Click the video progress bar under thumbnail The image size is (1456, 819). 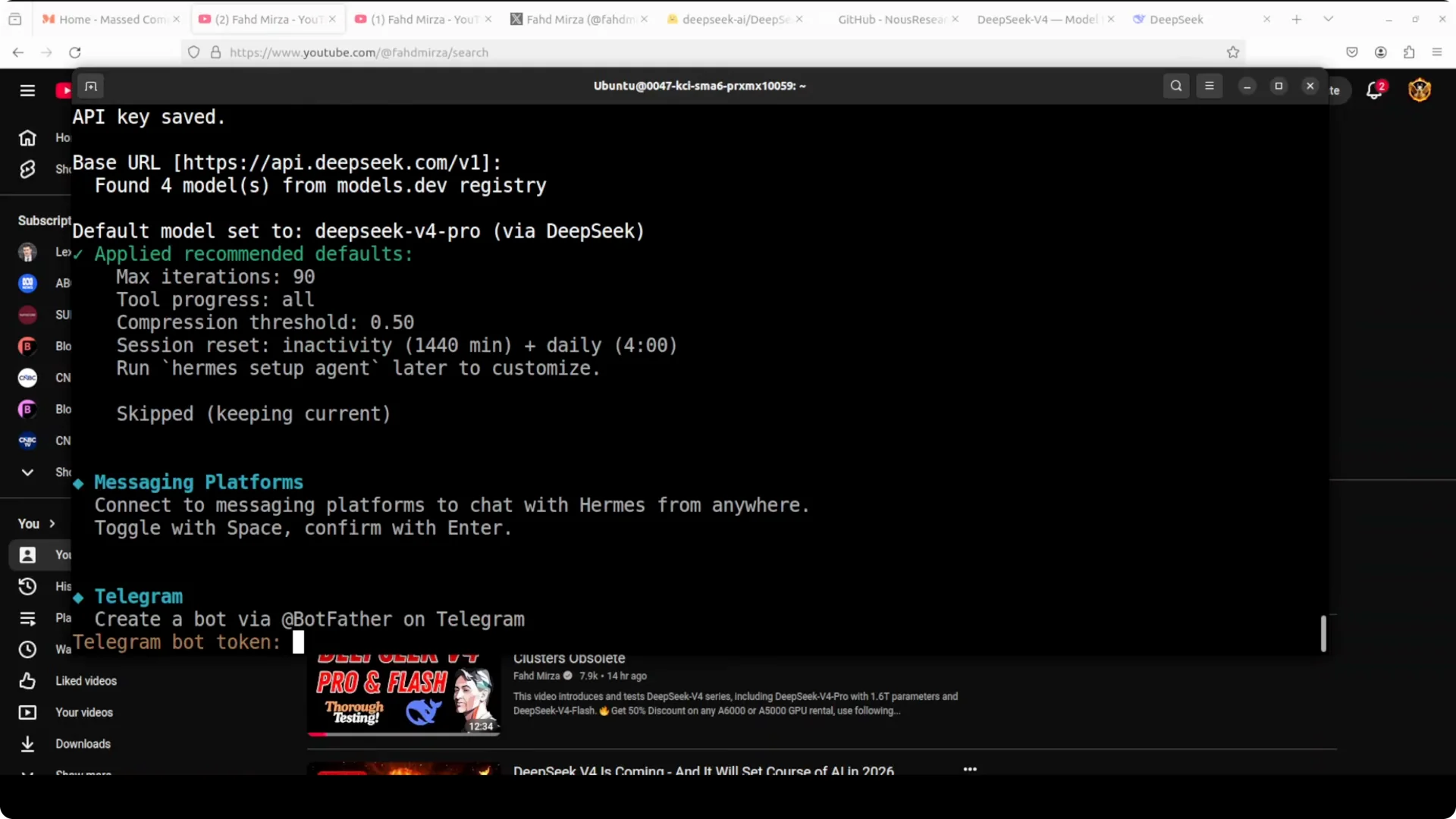tap(403, 734)
